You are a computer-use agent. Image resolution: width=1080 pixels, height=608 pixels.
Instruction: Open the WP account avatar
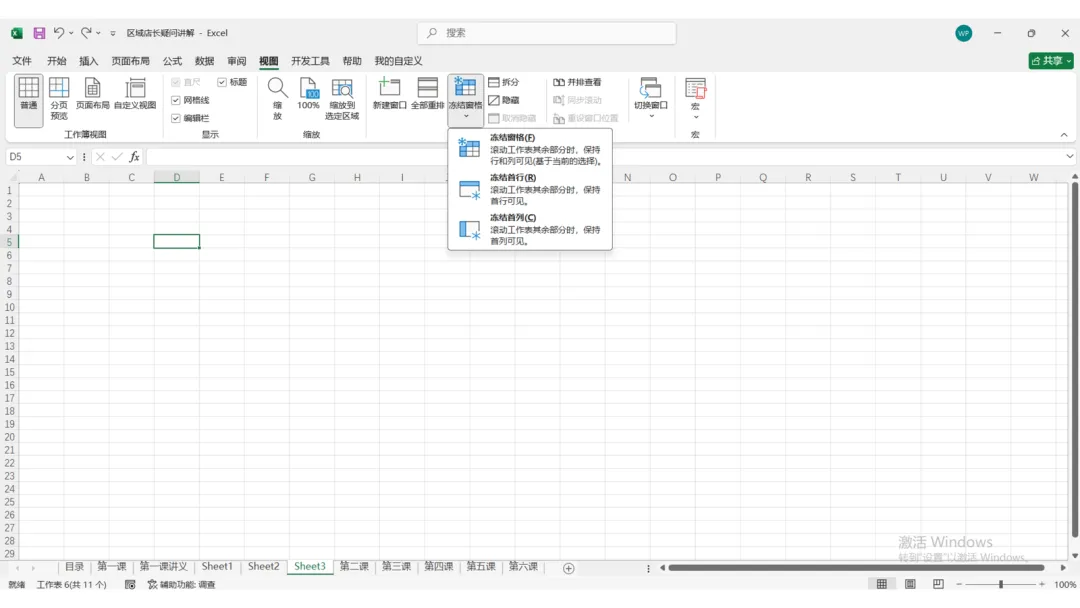pos(964,33)
